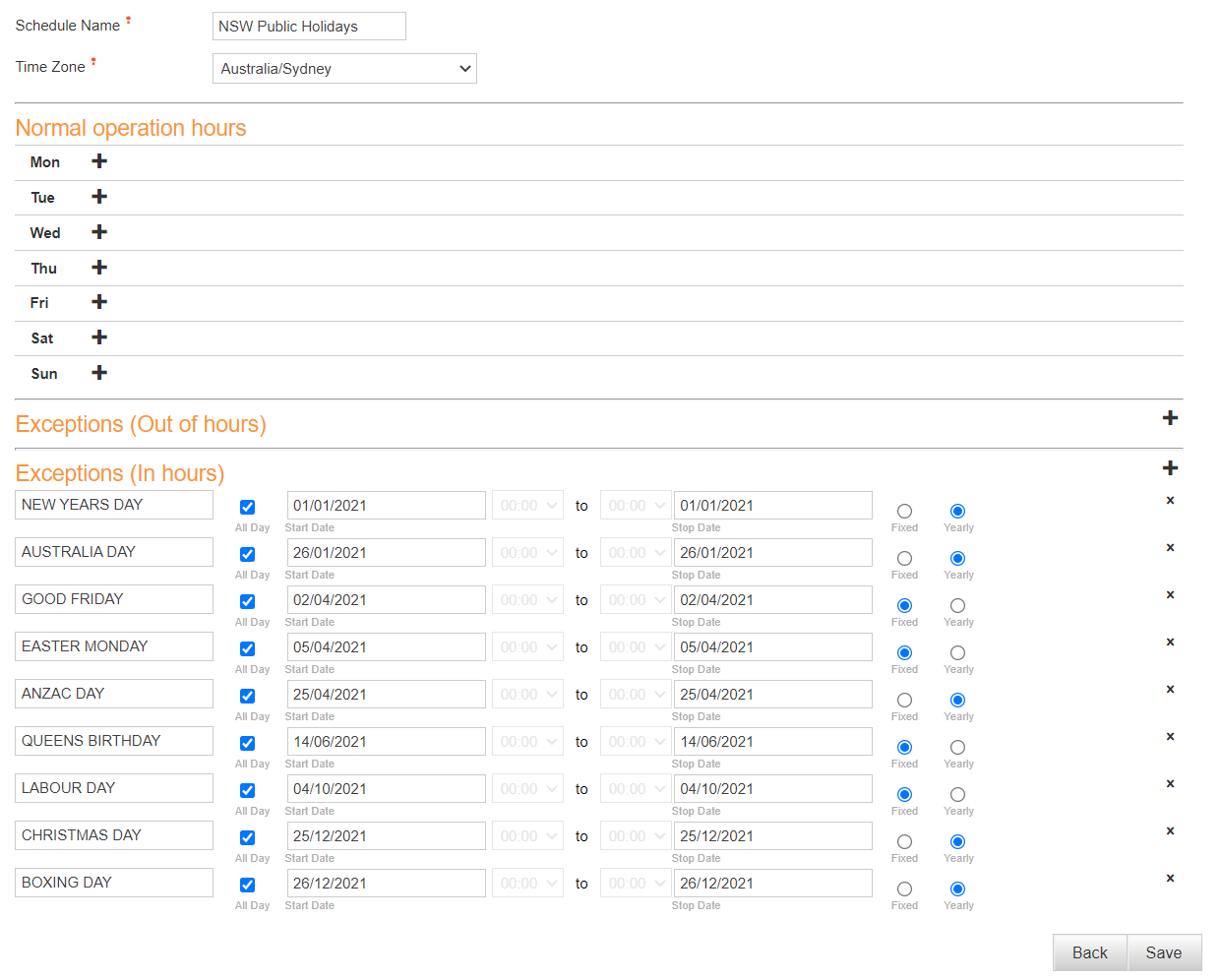Edit stop date for BOXING DAY
1221x980 pixels.
point(773,884)
